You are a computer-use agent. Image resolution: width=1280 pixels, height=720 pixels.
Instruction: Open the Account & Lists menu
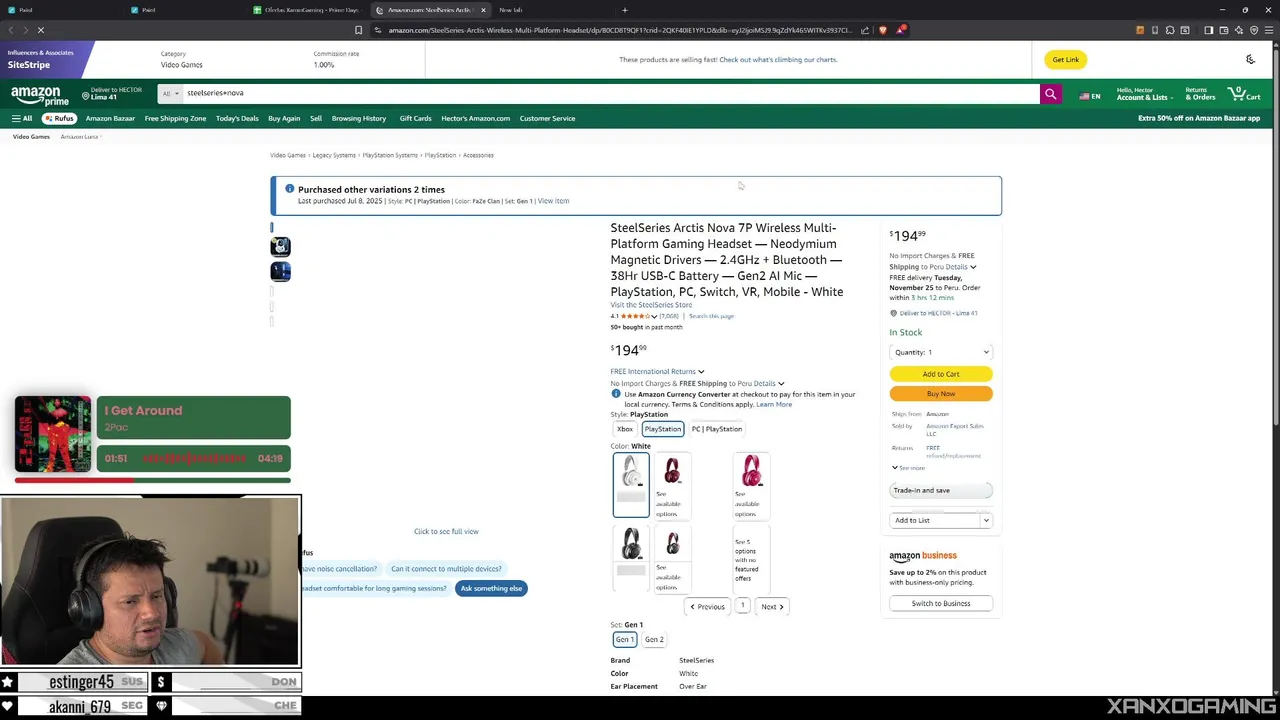pos(1143,94)
